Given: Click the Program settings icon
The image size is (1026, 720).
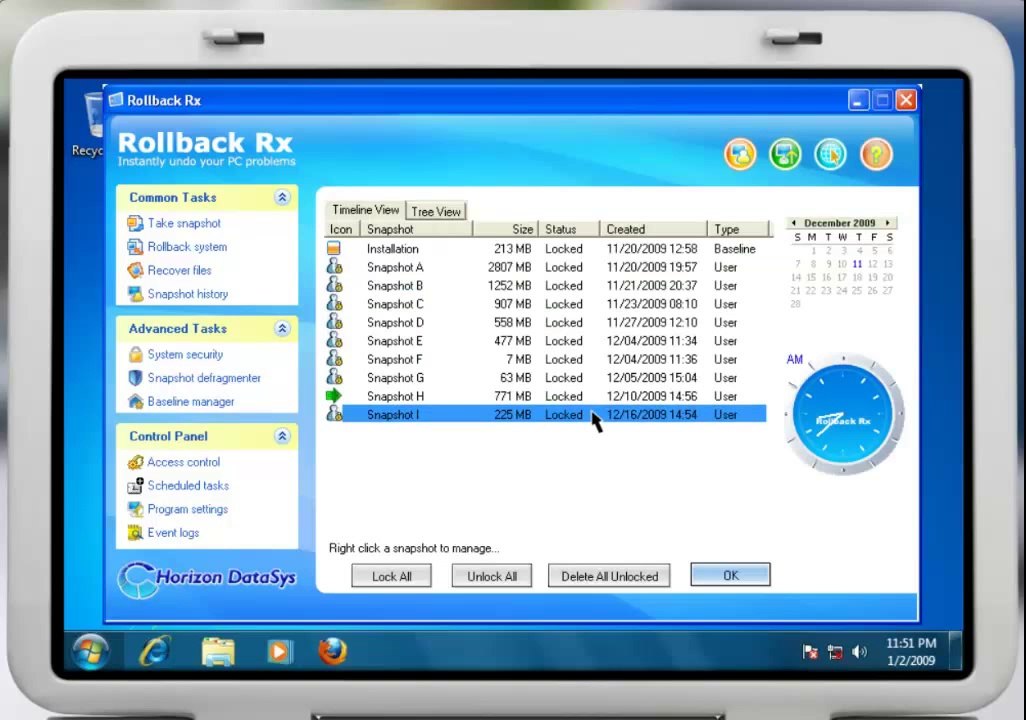Looking at the screenshot, I should pyautogui.click(x=135, y=509).
